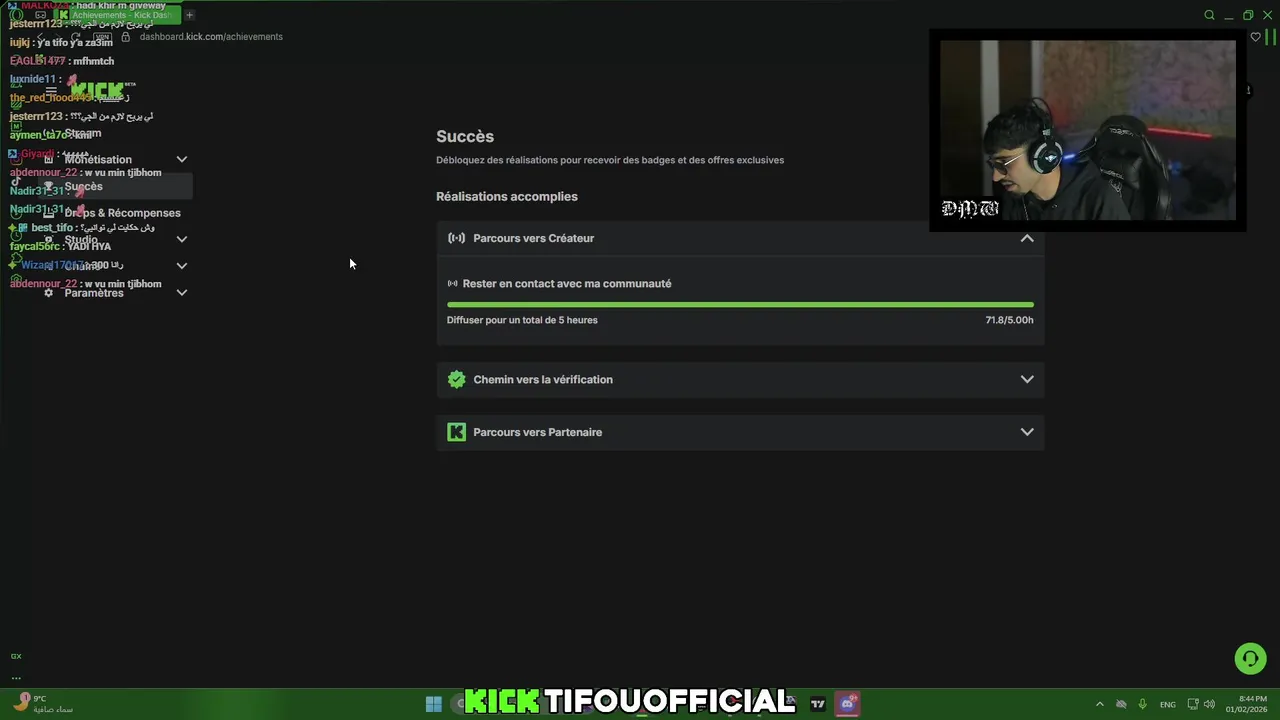This screenshot has width=1280, height=720.
Task: Click the 71.8/5.00h progress value
Action: tap(1009, 320)
